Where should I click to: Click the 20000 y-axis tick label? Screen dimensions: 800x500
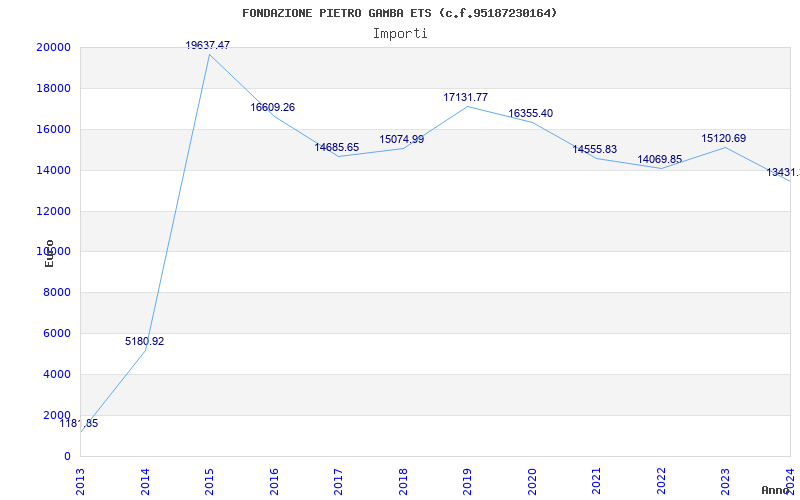click(x=54, y=47)
